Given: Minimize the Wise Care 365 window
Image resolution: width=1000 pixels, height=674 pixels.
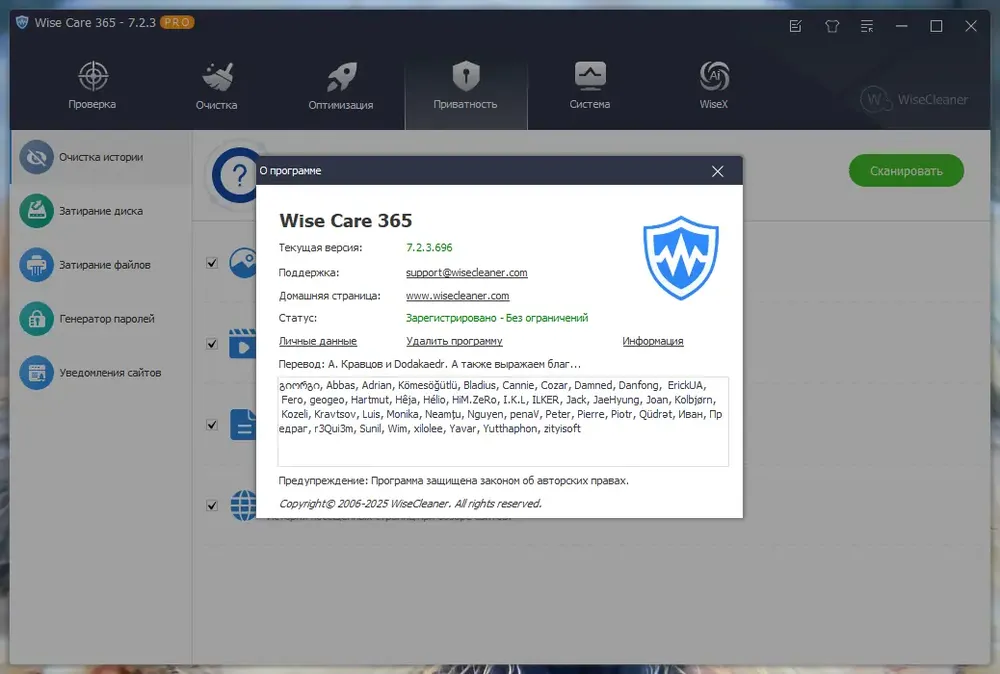Looking at the screenshot, I should tap(901, 26).
